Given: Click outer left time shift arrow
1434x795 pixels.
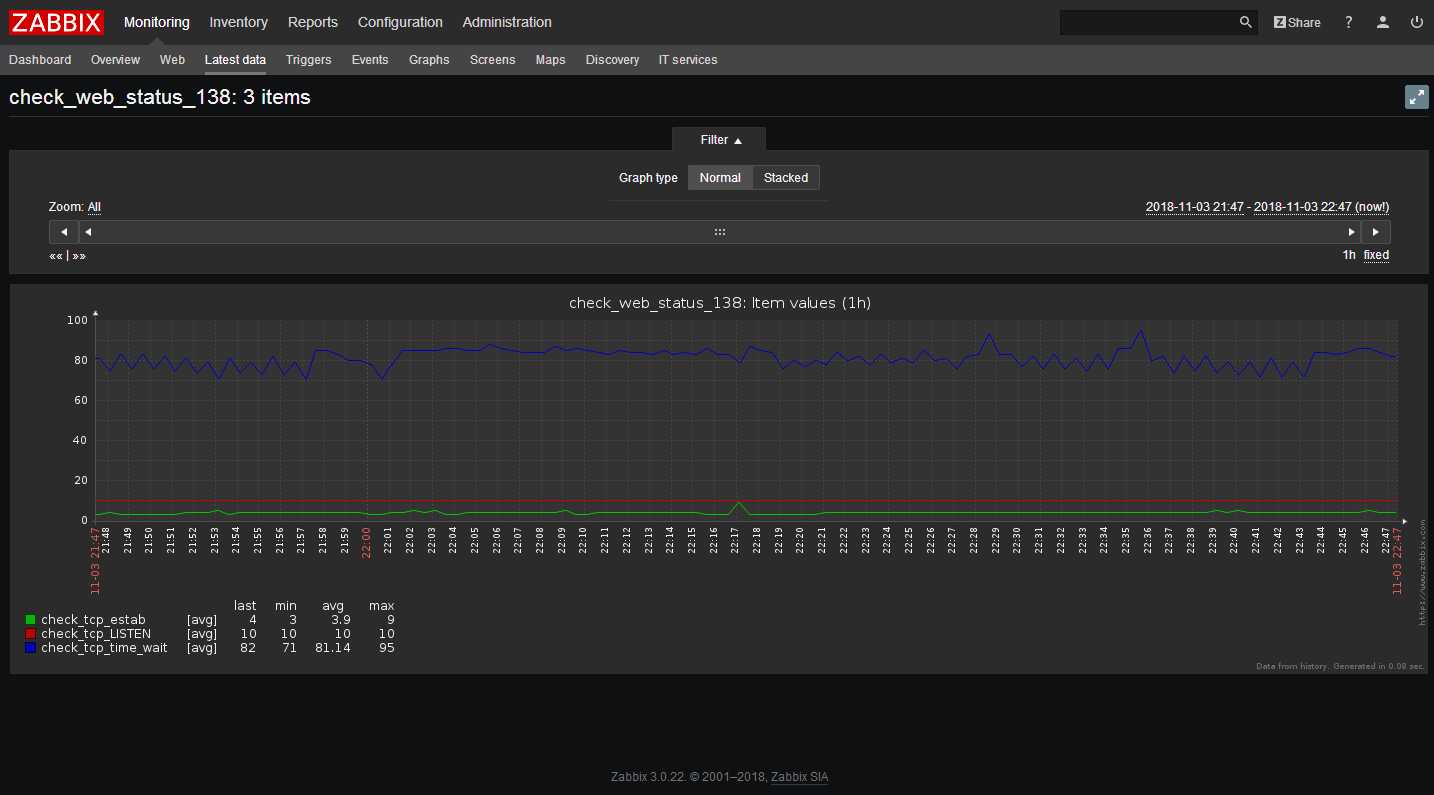Looking at the screenshot, I should click(64, 232).
